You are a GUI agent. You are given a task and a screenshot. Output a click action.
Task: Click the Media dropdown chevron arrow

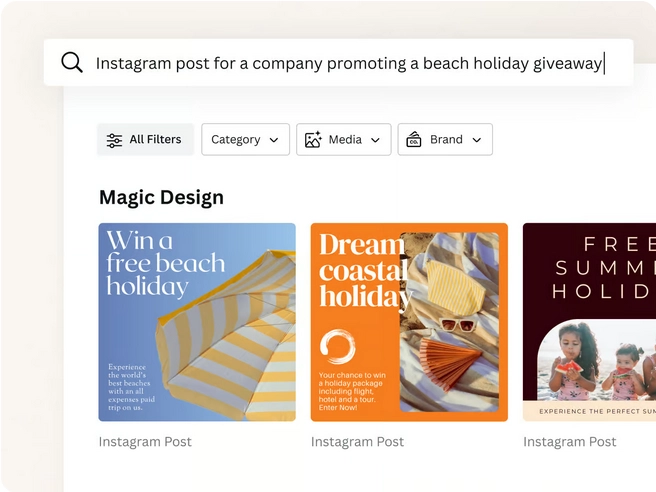click(375, 140)
